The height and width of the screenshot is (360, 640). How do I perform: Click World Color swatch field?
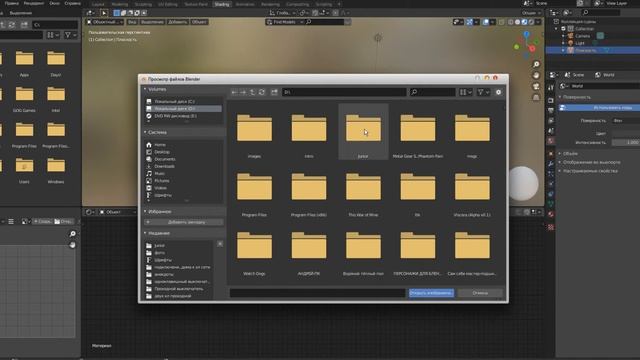pyautogui.click(x=626, y=133)
